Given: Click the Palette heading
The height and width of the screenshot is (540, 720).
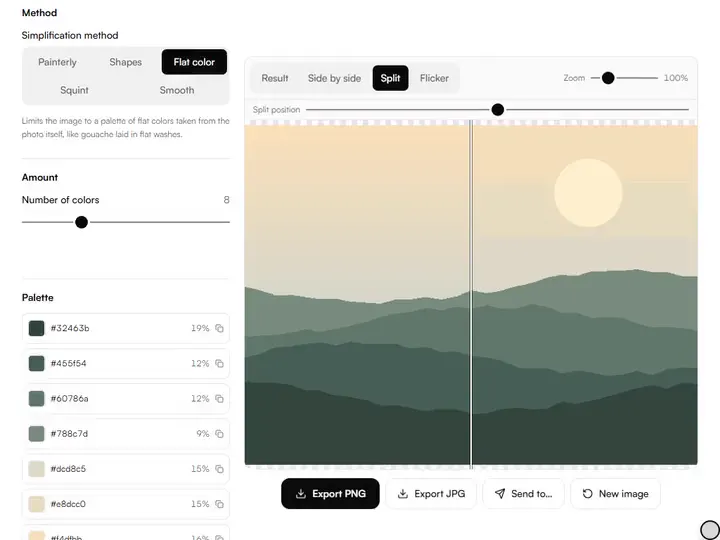Looking at the screenshot, I should [38, 298].
